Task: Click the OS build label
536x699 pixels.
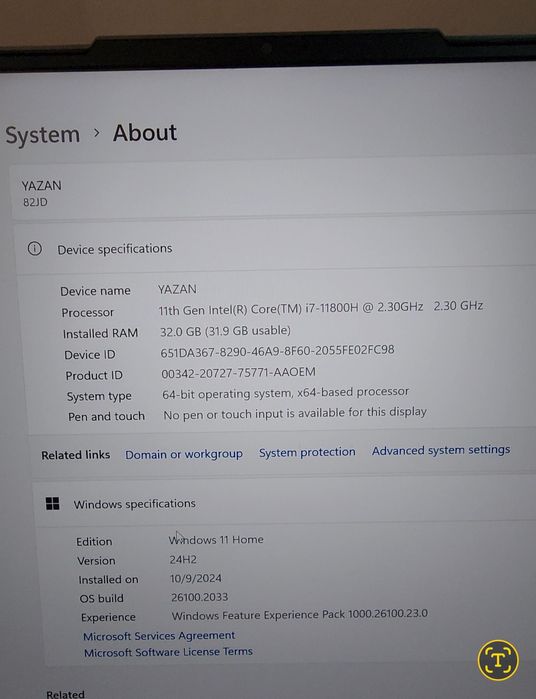Action: click(101, 598)
